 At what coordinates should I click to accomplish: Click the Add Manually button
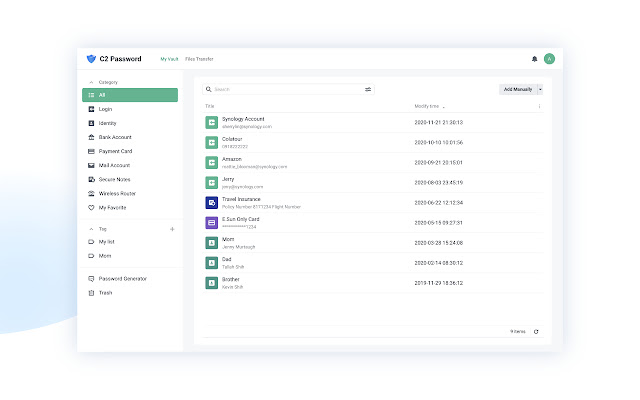point(518,89)
